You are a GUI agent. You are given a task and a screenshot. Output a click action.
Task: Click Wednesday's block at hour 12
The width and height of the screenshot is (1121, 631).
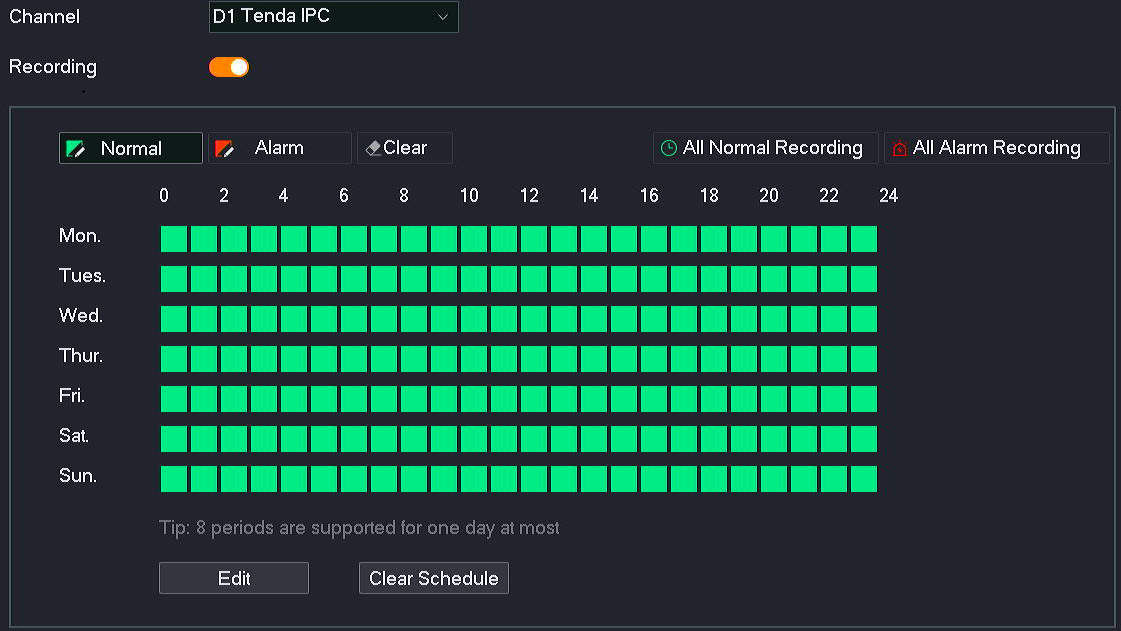(533, 319)
